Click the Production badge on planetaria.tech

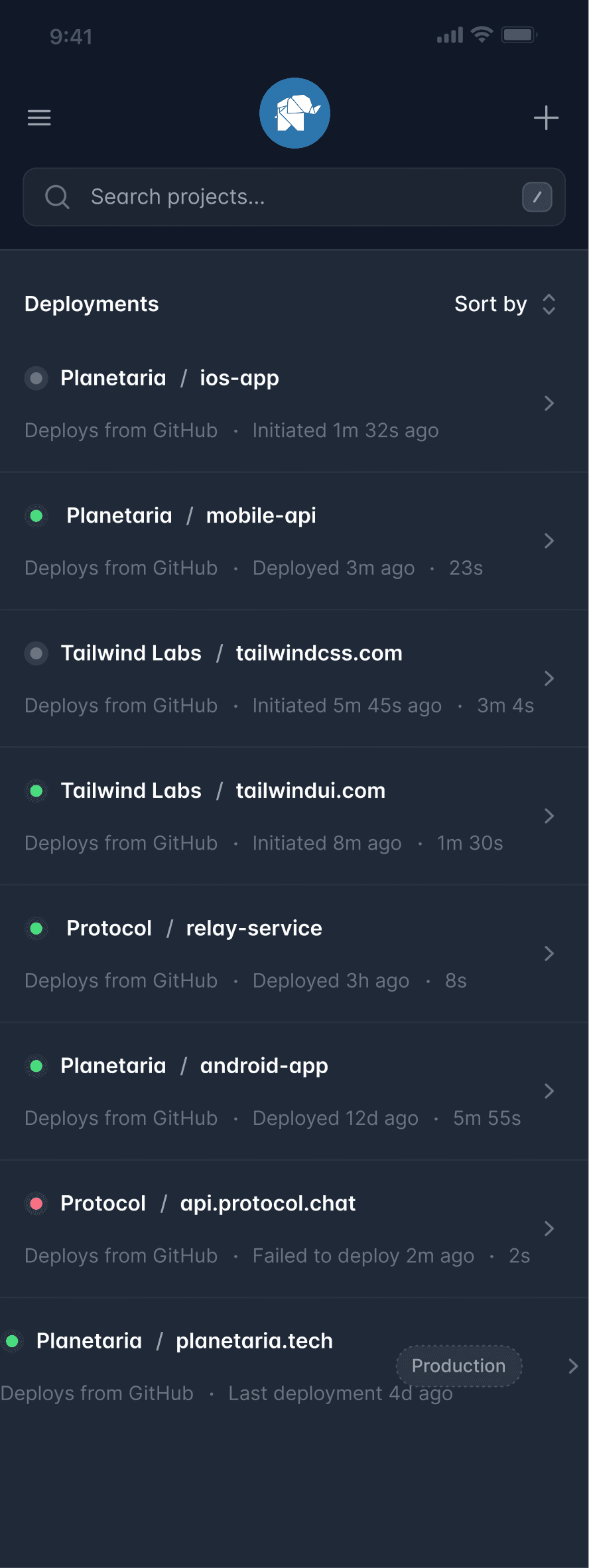pyautogui.click(x=458, y=1366)
